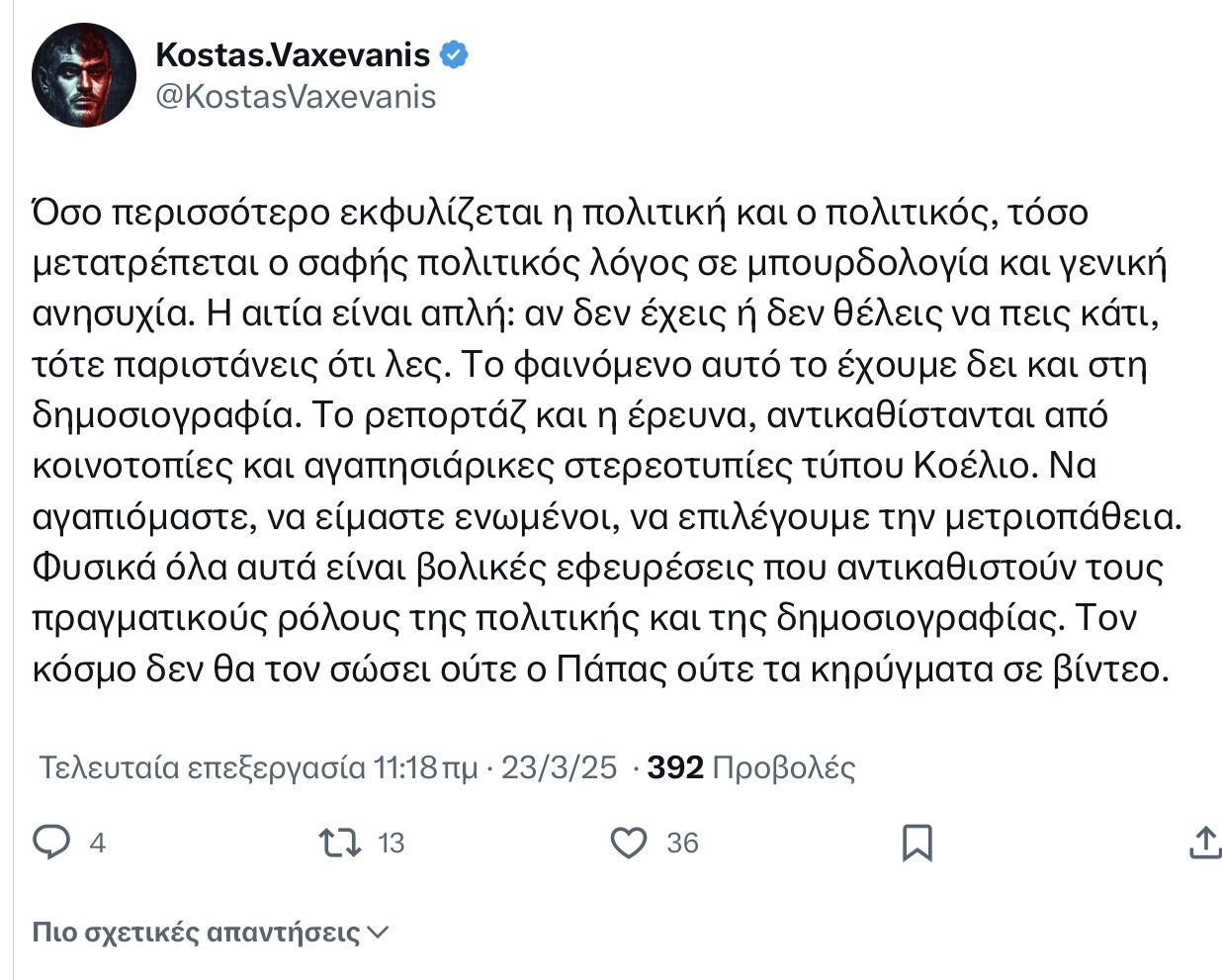Open the share upload arrow icon
The height and width of the screenshot is (980, 1222).
[1205, 844]
